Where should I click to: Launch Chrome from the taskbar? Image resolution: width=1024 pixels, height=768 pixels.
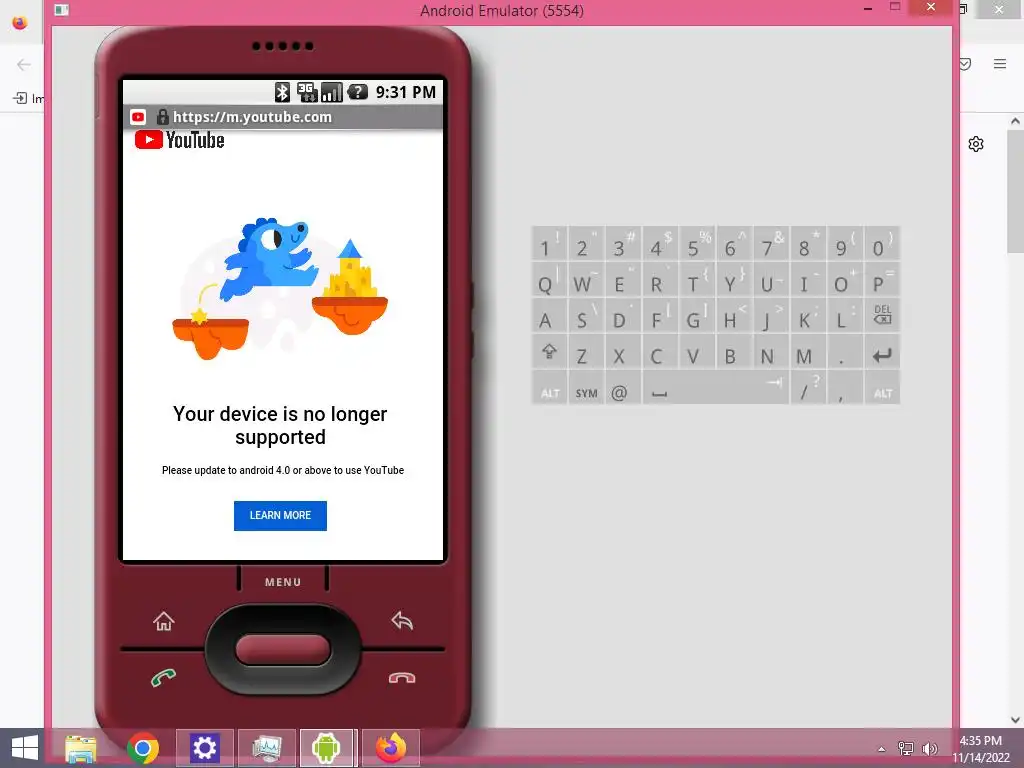(143, 748)
